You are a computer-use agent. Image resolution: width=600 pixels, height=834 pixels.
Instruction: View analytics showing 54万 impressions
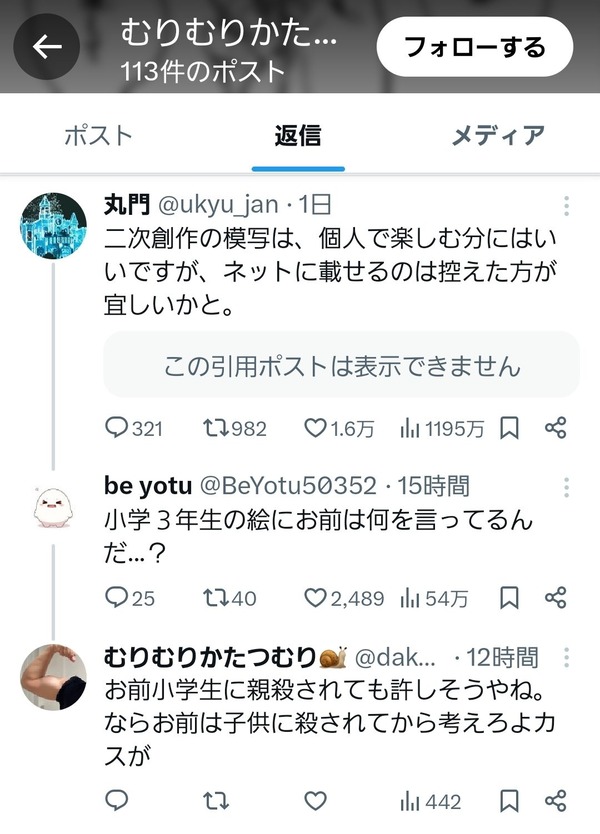(434, 598)
